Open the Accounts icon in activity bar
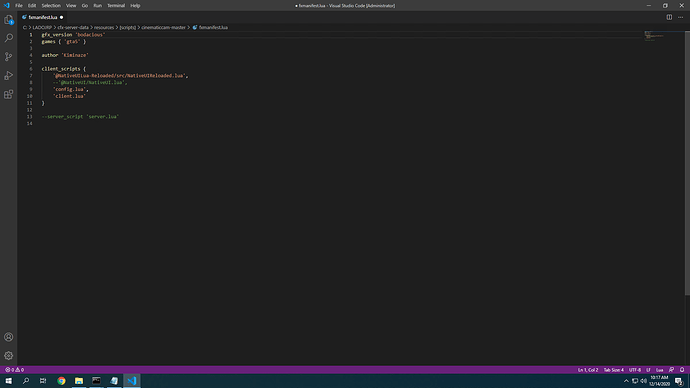Viewport: 690px width, 388px height. [x=8, y=337]
